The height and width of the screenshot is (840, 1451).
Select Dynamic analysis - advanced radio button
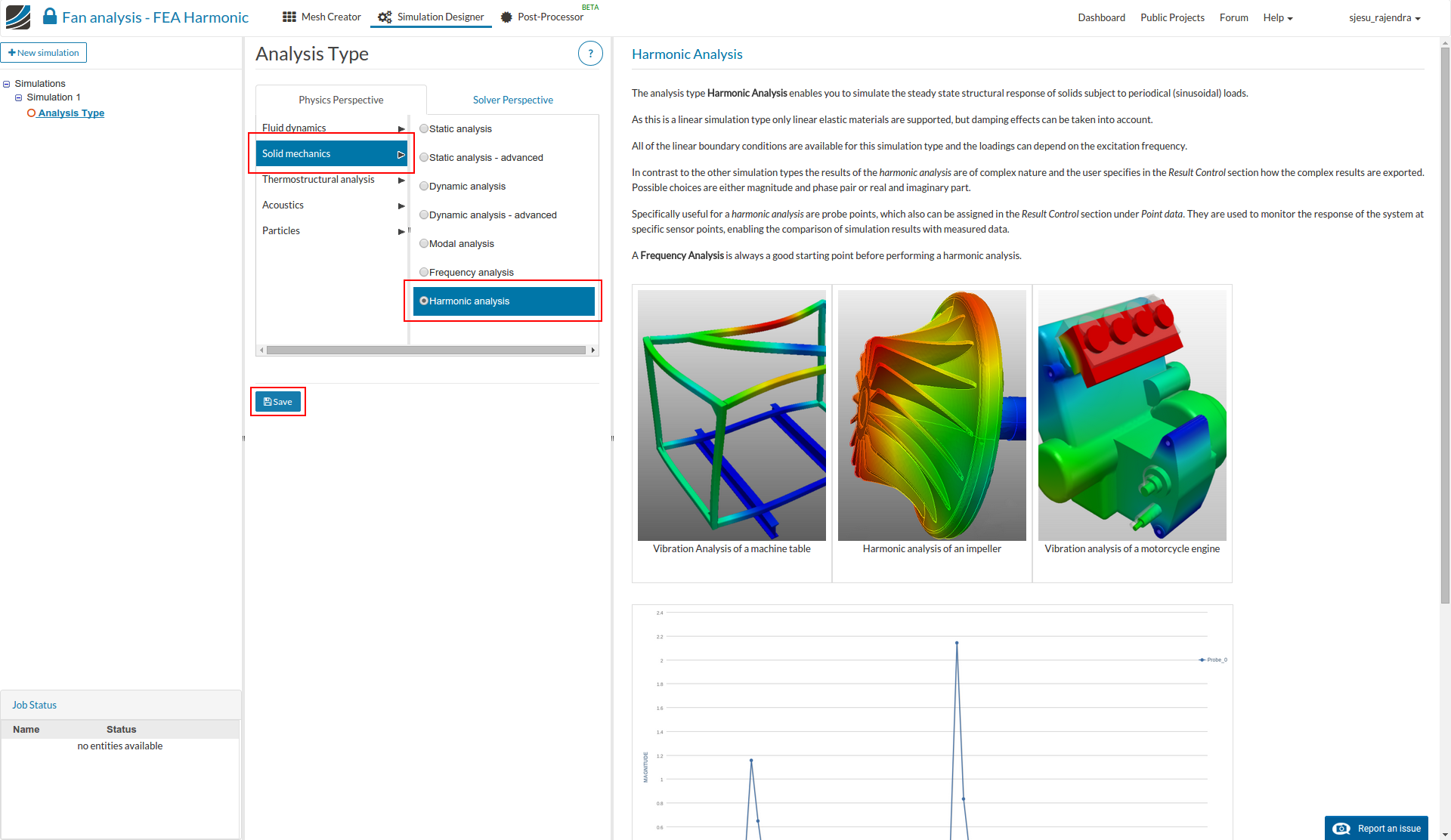click(x=424, y=215)
